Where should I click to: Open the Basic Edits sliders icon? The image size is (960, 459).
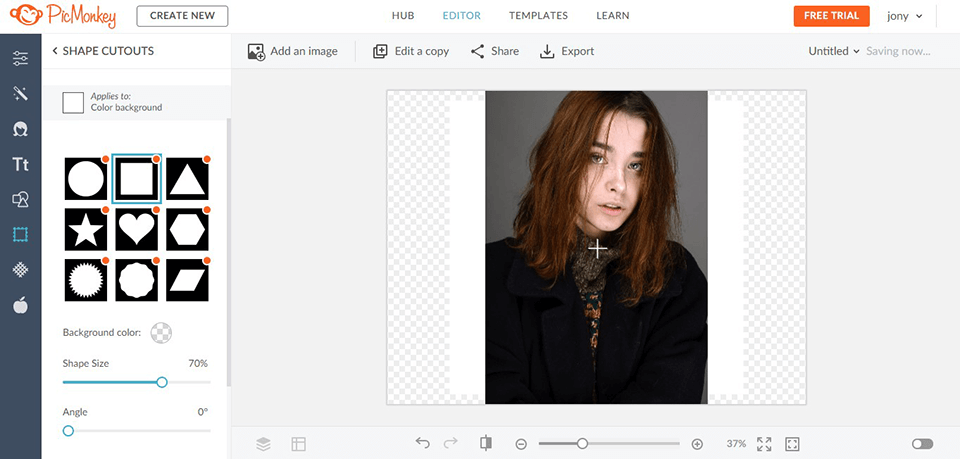(20, 59)
